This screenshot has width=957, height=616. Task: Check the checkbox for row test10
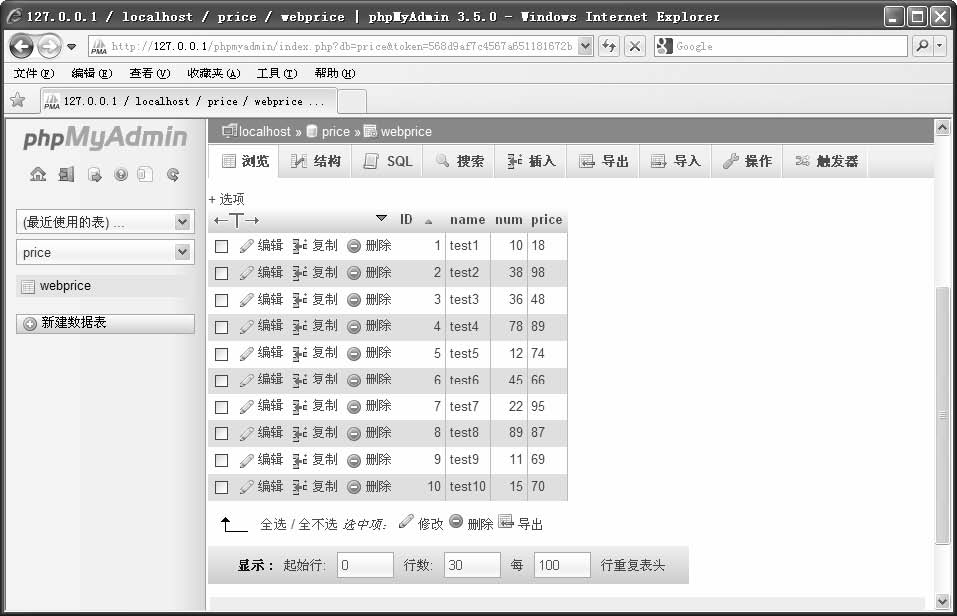coord(222,487)
